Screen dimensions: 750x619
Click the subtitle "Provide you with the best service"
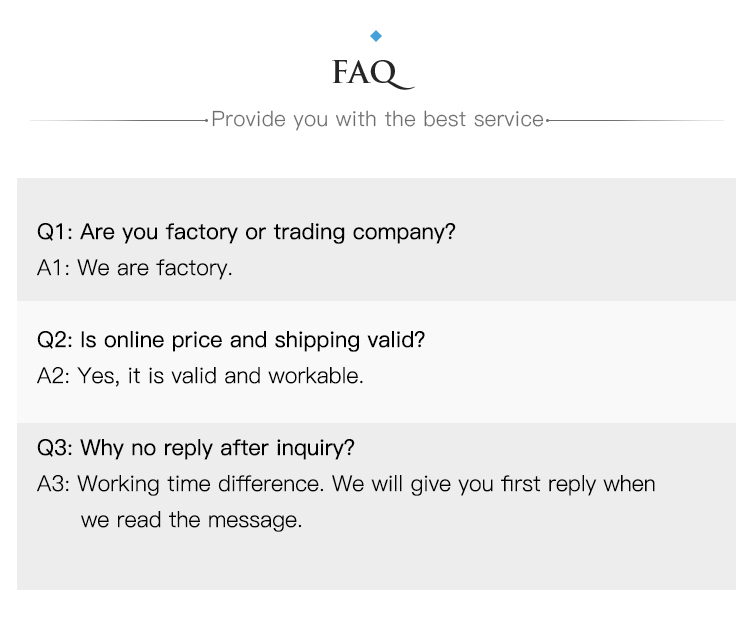pyautogui.click(x=377, y=119)
